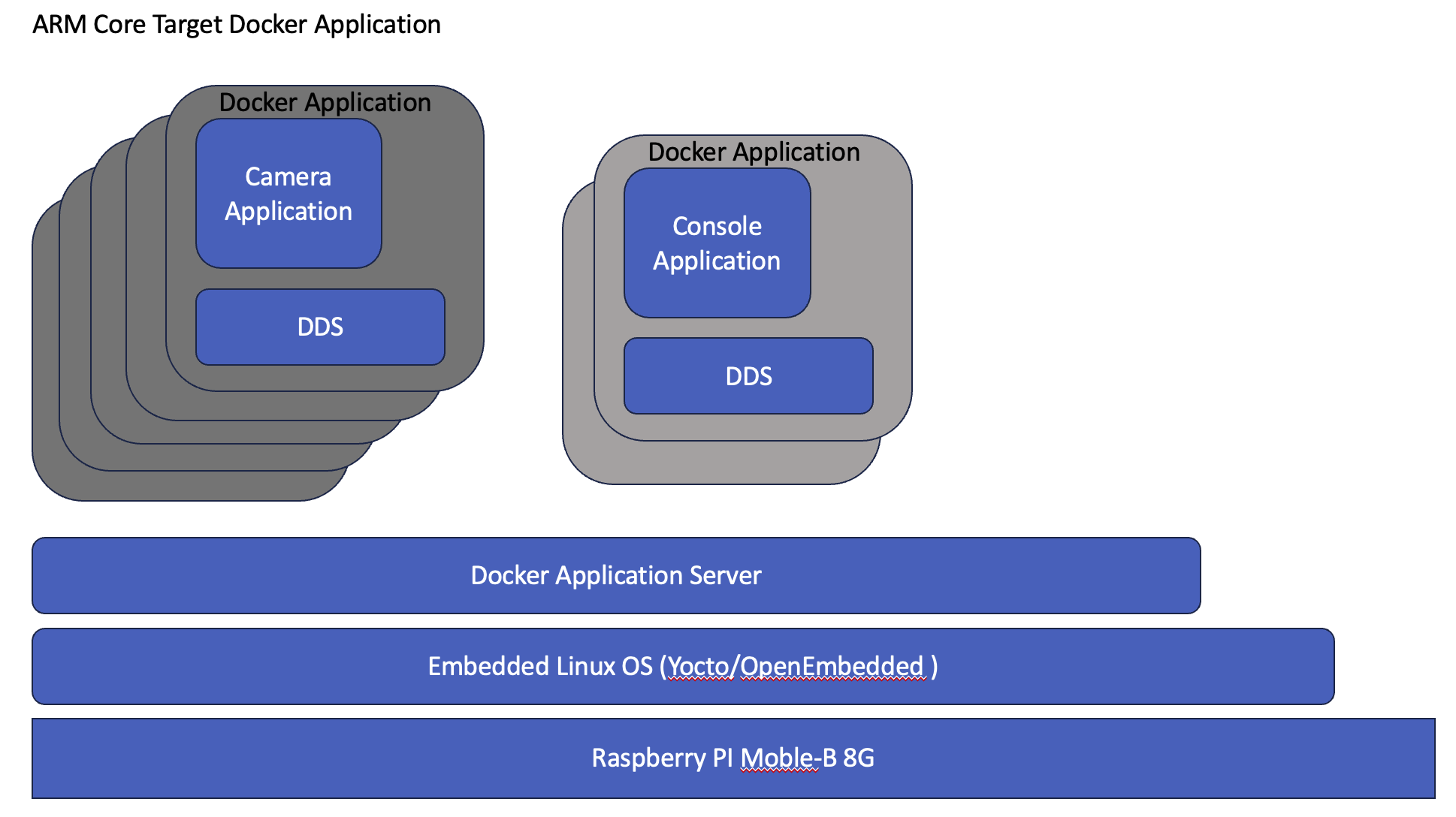
Task: Select 'Docker Application' label above Console Application
Action: pyautogui.click(x=754, y=152)
